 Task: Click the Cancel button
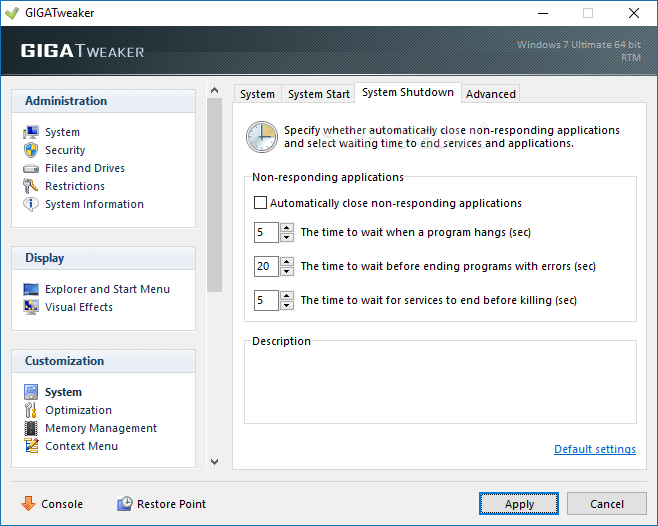[x=607, y=503]
